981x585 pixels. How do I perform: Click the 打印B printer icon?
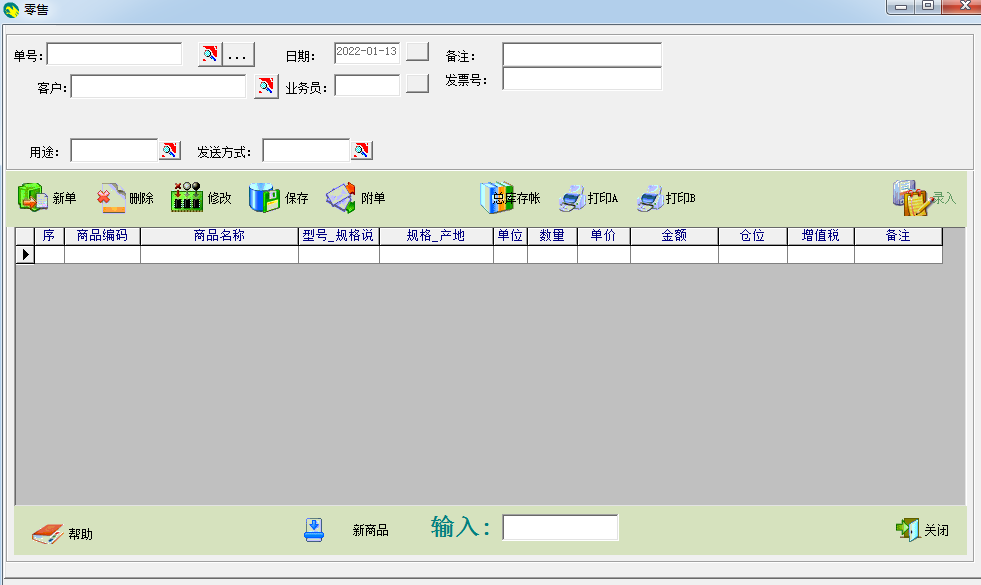650,198
